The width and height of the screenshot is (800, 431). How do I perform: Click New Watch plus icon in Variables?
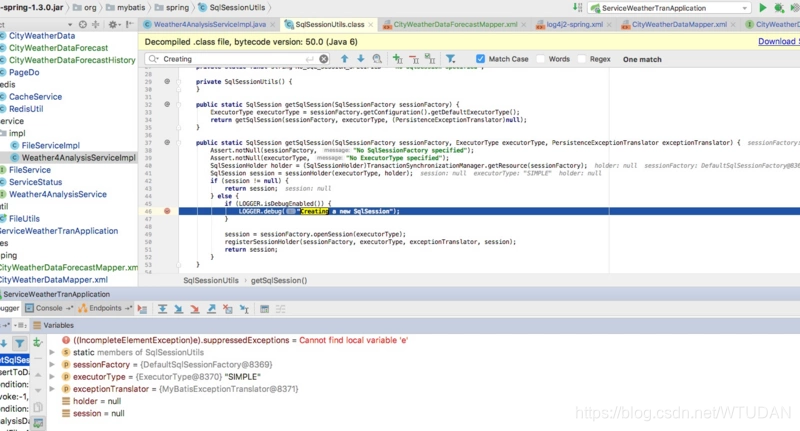[37, 343]
